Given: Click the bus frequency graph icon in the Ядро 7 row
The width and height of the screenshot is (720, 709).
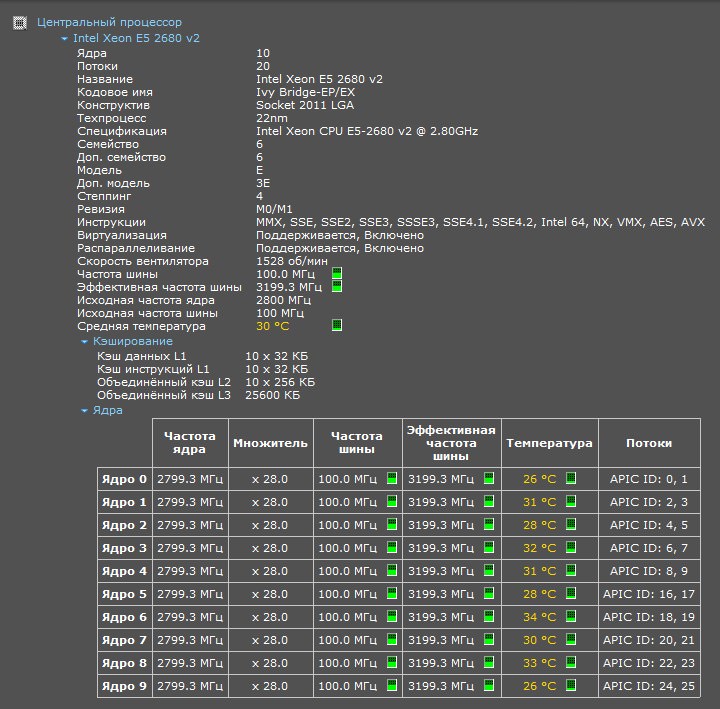Looking at the screenshot, I should pyautogui.click(x=392, y=639).
